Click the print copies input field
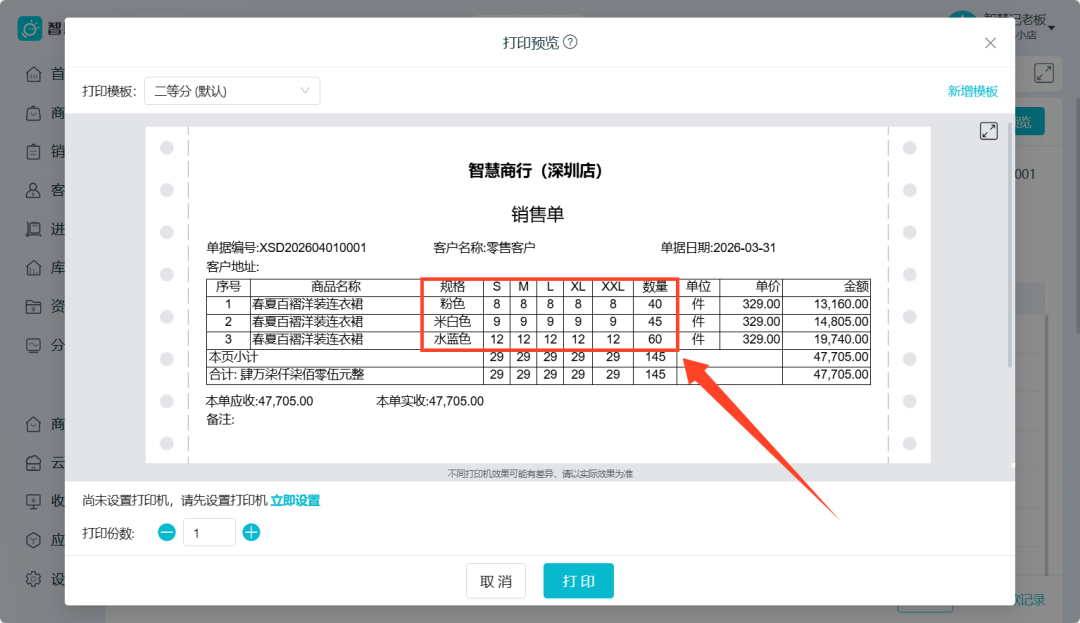 click(x=209, y=533)
